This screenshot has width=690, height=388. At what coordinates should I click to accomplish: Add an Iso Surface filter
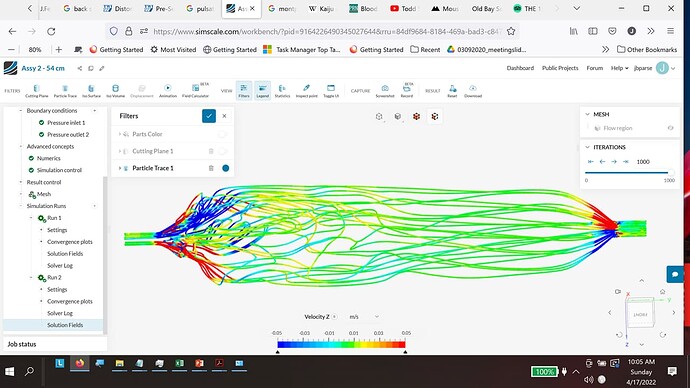click(91, 91)
